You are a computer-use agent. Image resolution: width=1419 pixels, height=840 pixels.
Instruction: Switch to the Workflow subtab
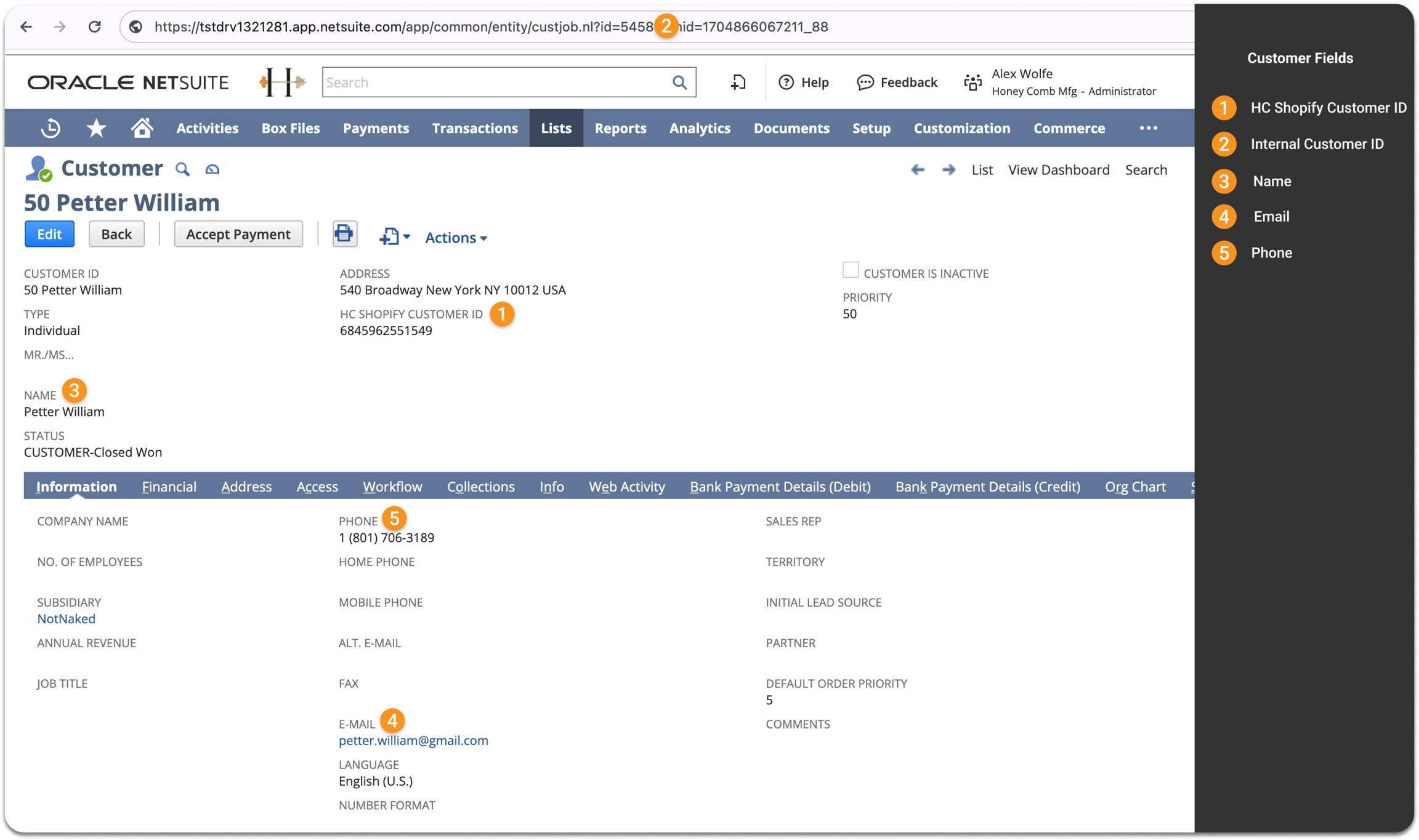(392, 487)
